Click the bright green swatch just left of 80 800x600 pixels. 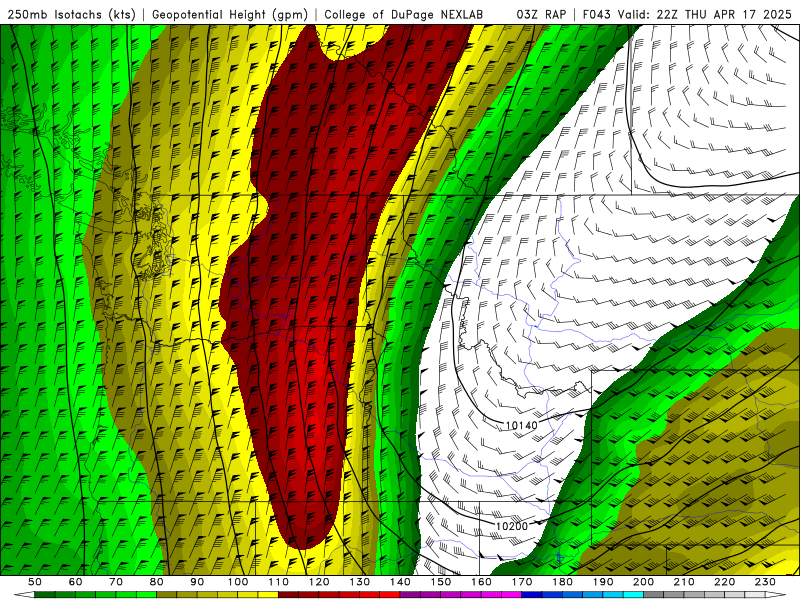(x=146, y=595)
